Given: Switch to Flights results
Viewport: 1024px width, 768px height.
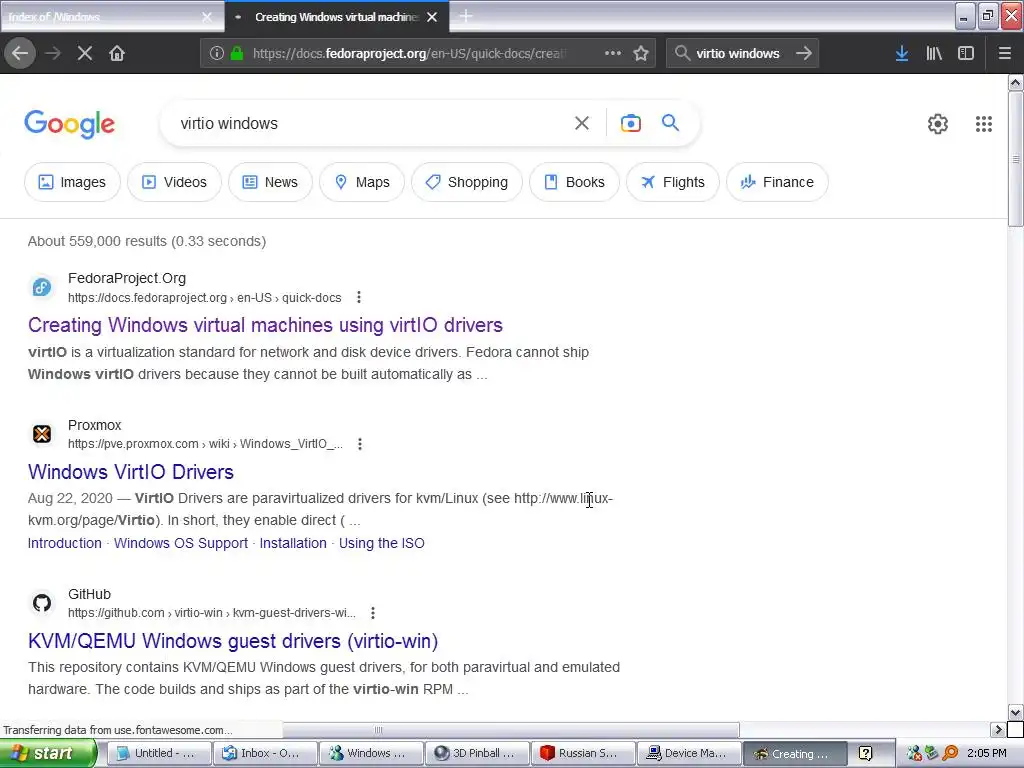Looking at the screenshot, I should click(673, 182).
